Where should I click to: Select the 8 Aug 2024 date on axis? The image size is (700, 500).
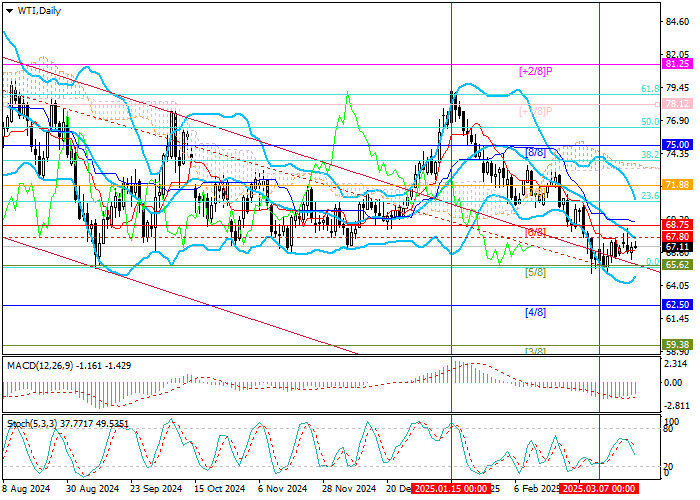[x=28, y=489]
